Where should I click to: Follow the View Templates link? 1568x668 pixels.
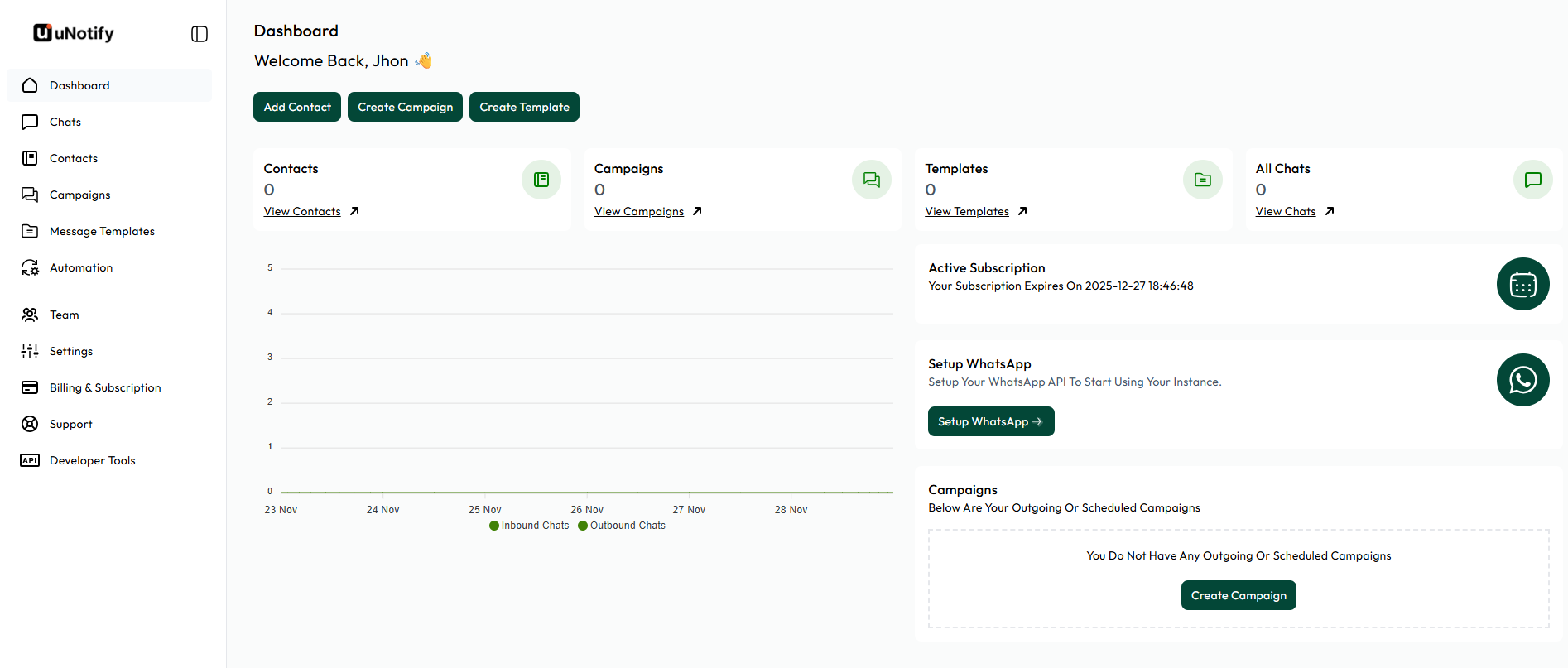(966, 212)
